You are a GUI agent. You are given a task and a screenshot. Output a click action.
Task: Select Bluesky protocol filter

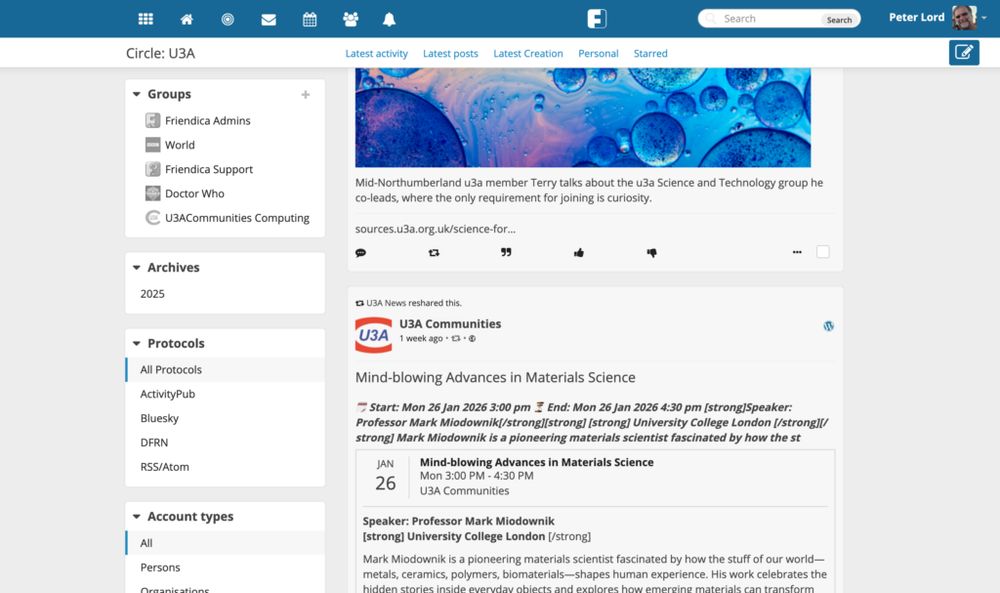tap(225, 418)
